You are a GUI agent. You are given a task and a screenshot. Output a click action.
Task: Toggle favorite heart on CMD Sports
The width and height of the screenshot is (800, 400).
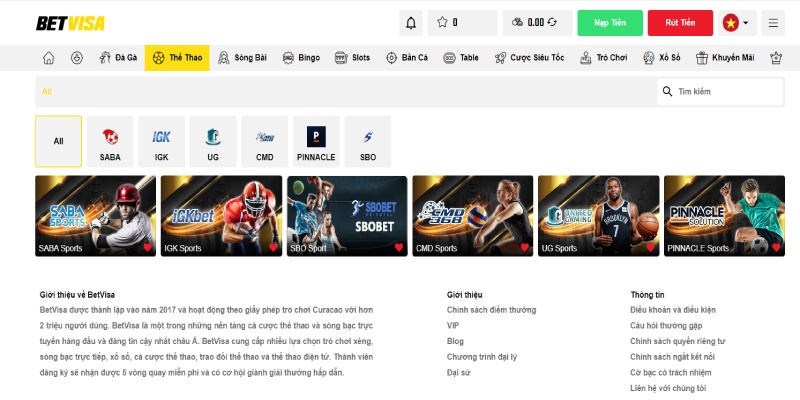pyautogui.click(x=524, y=247)
